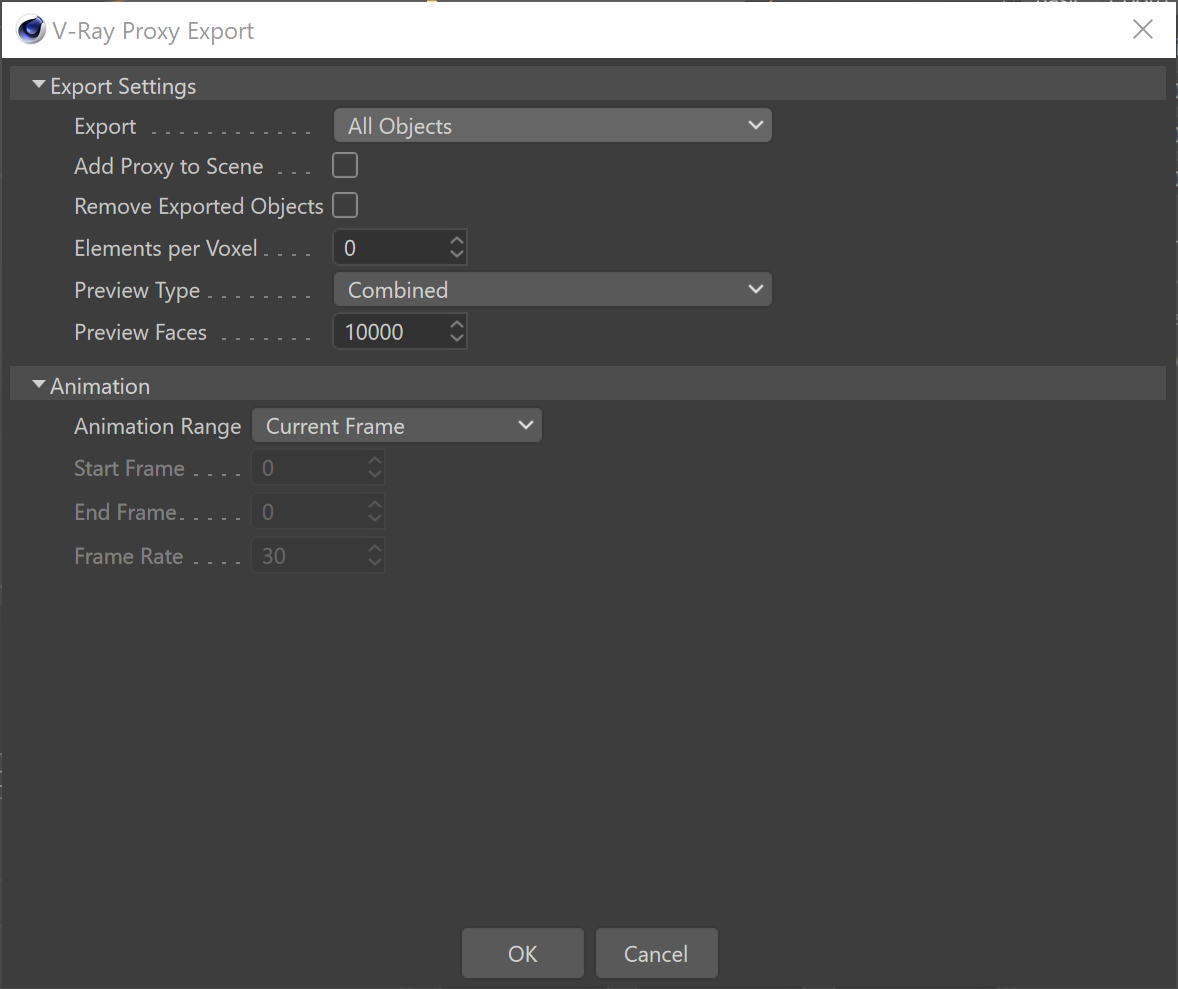
Task: Tick the Remove Exported Objects checkbox
Action: point(345,205)
